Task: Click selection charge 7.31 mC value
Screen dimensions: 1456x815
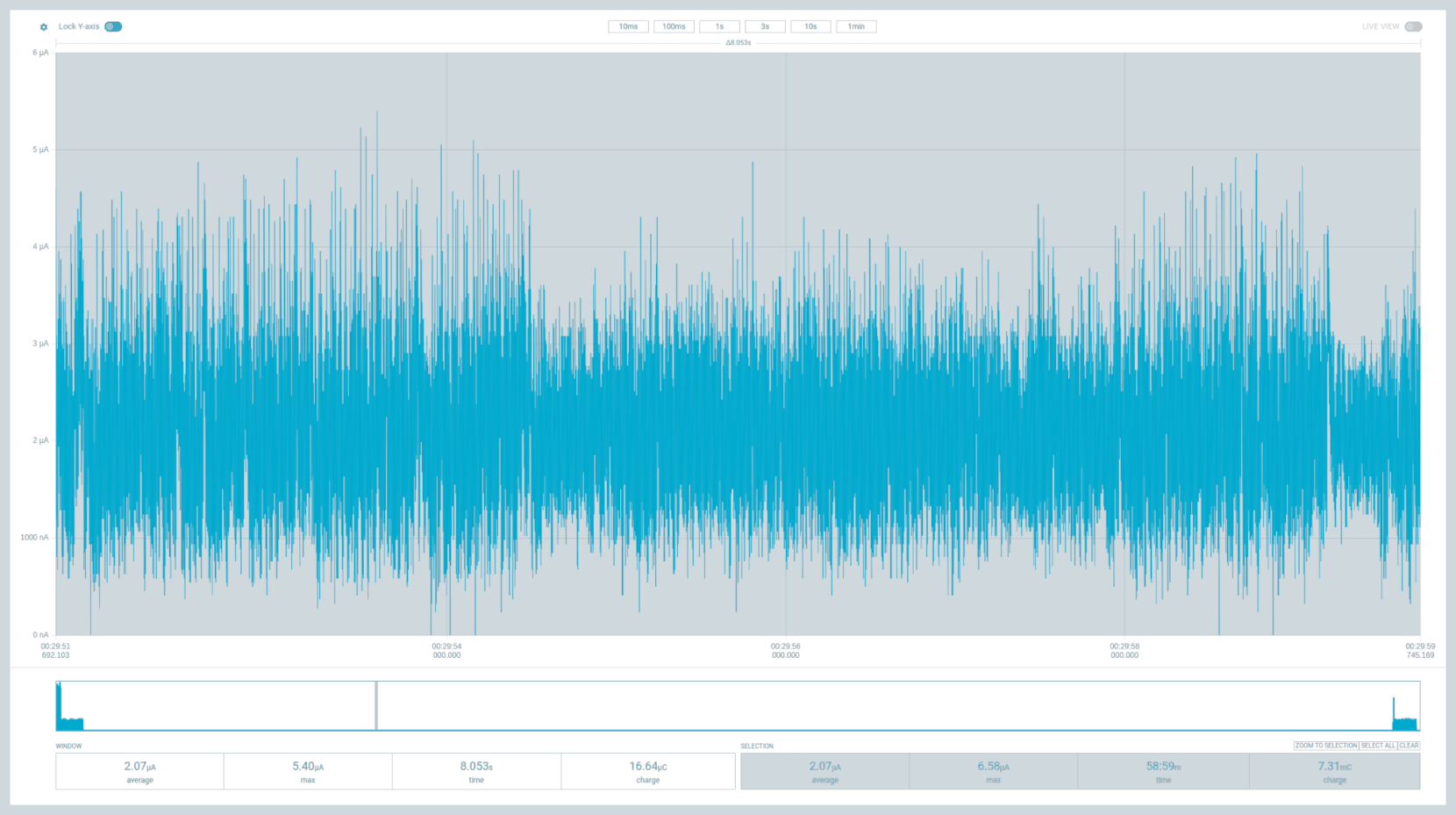Action: pos(1334,767)
